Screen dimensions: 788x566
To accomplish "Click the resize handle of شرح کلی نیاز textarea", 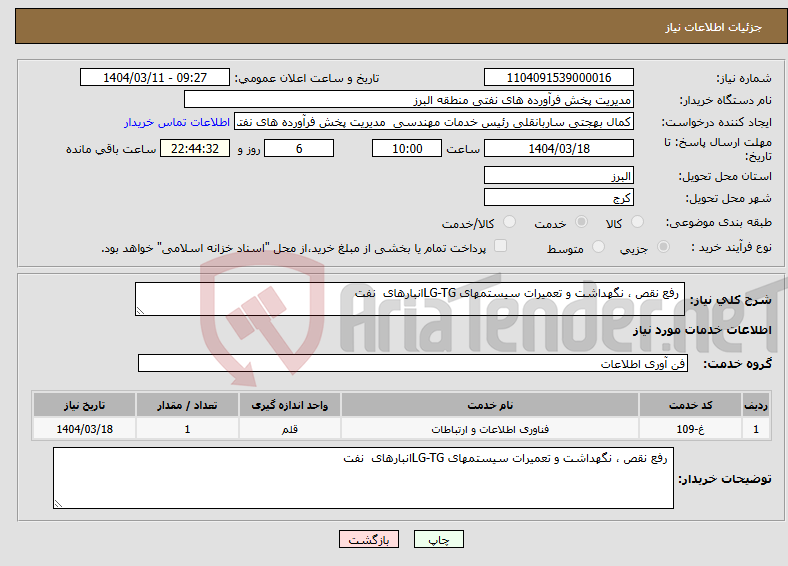I will 140,311.
